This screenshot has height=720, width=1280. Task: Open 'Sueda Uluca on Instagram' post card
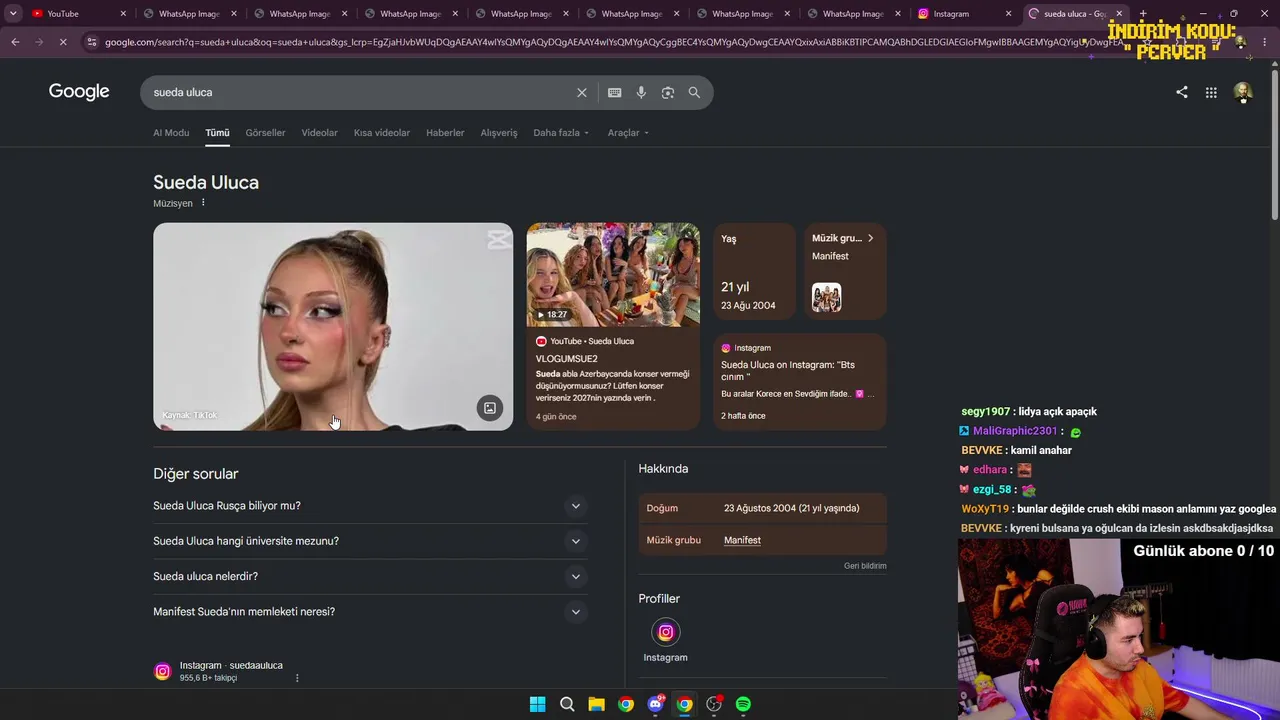pyautogui.click(x=800, y=382)
